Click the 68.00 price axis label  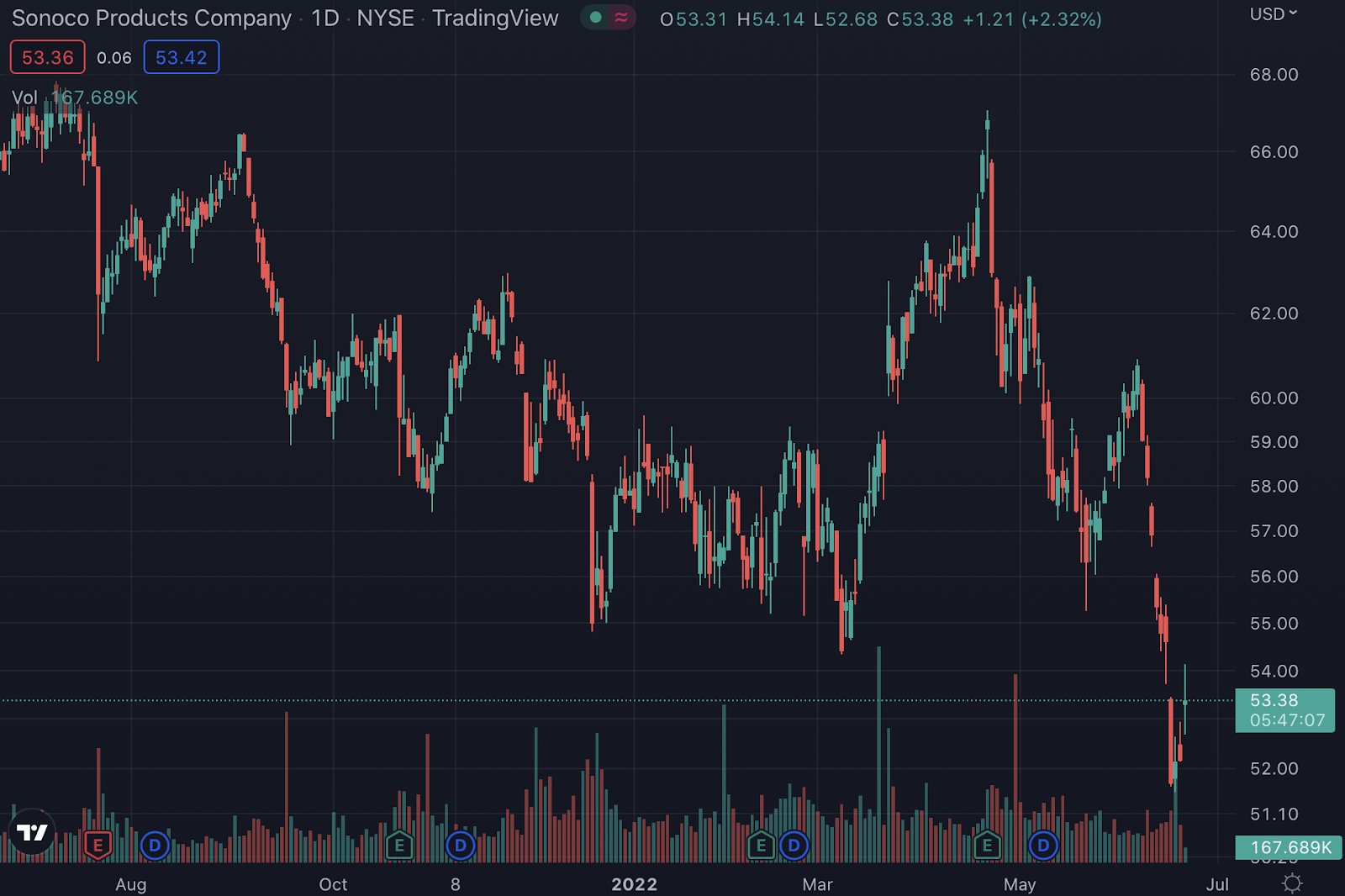[x=1274, y=75]
